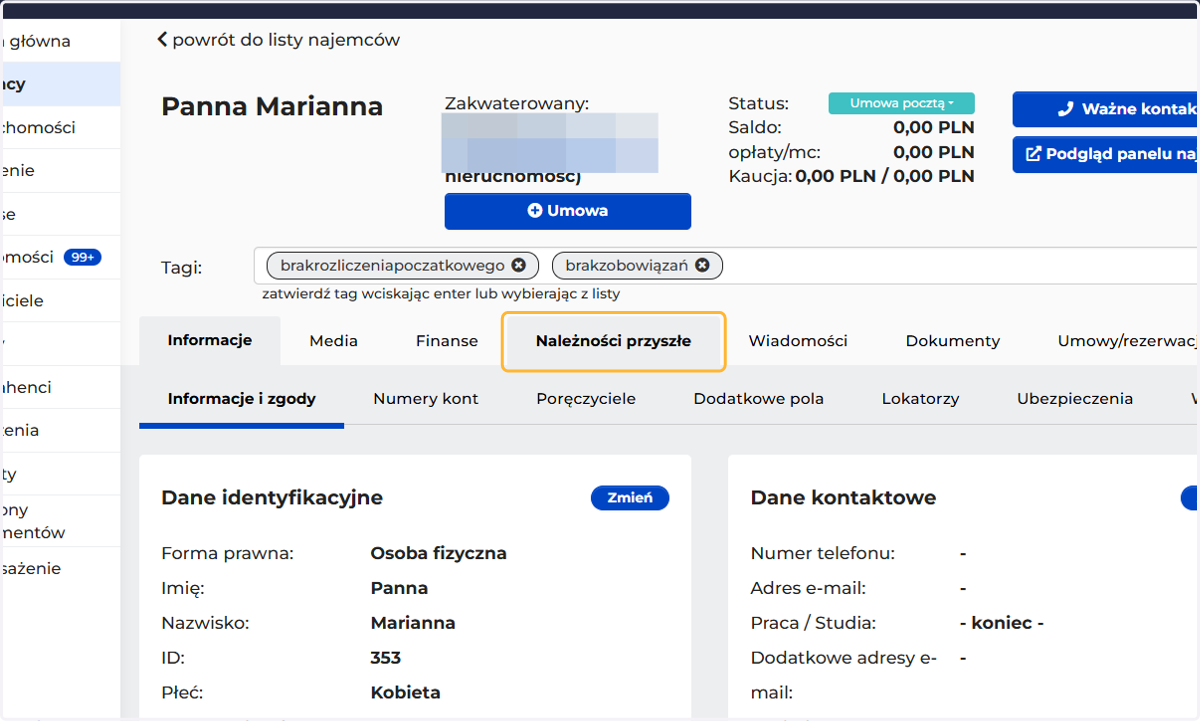Viewport: 1200px width, 721px height.
Task: Click the 99+ notification badge
Action: point(82,257)
